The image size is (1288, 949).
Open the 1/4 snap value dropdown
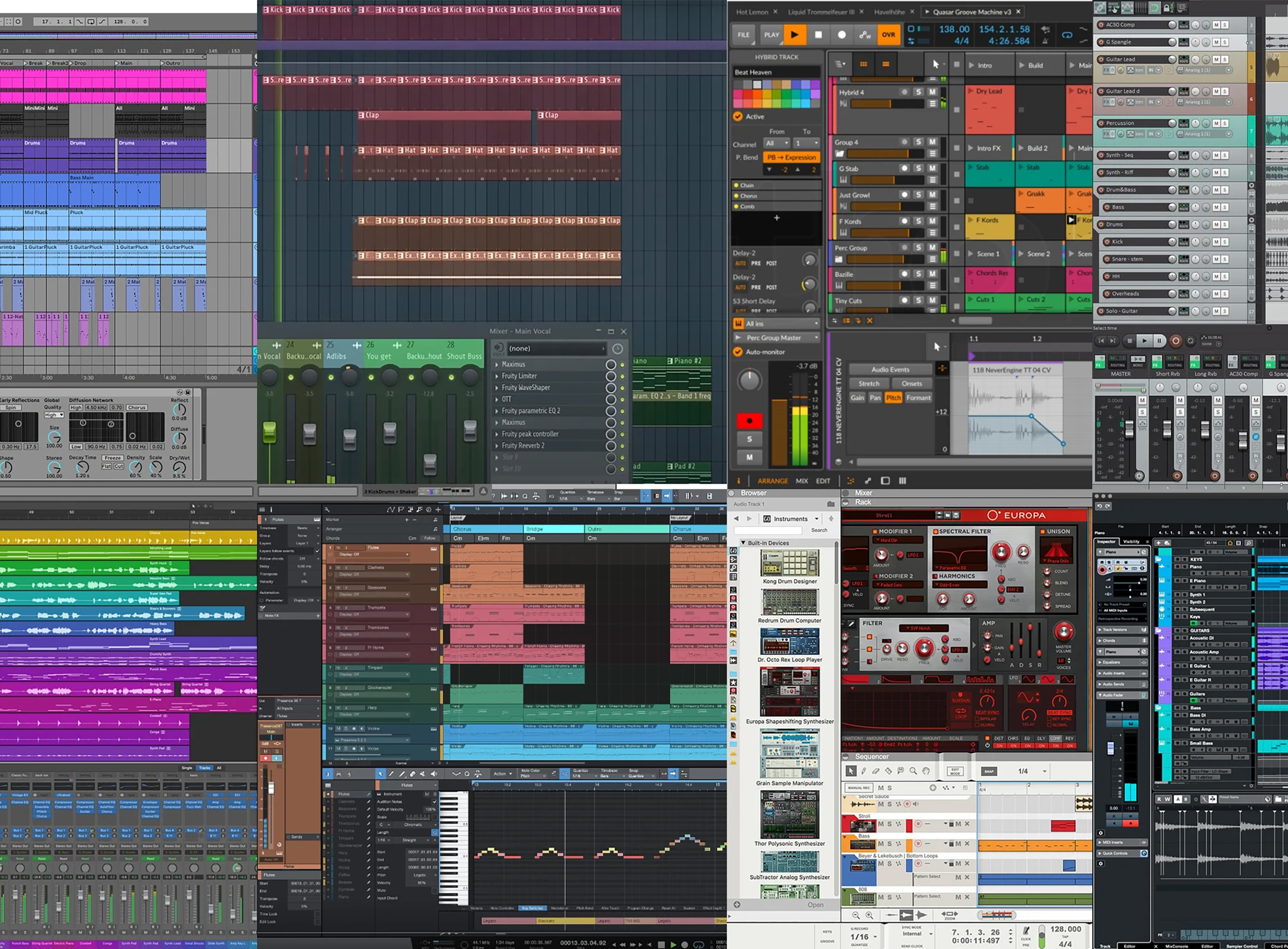[x=1031, y=771]
